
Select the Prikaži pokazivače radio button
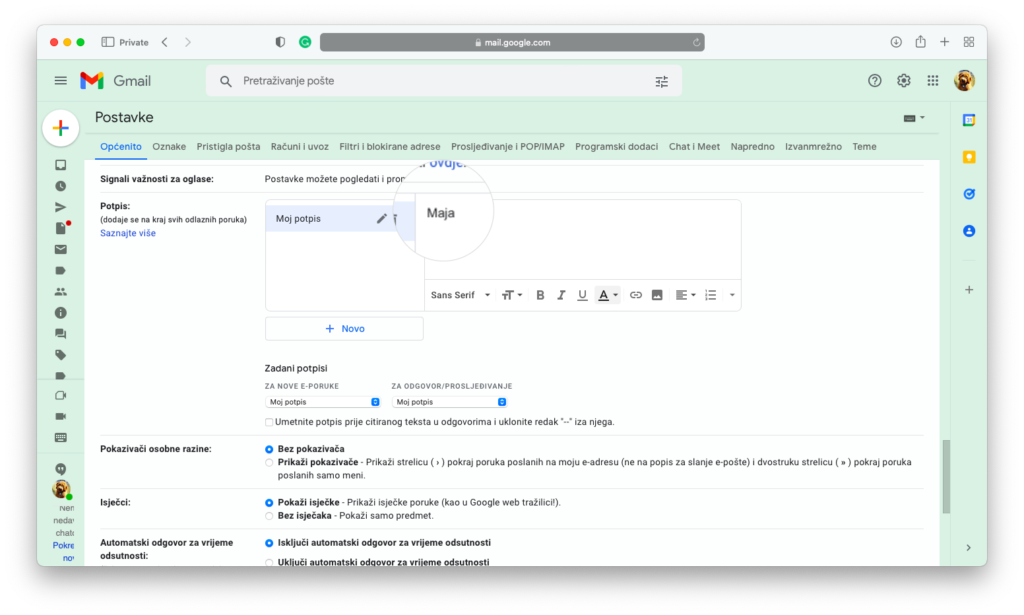pos(269,463)
